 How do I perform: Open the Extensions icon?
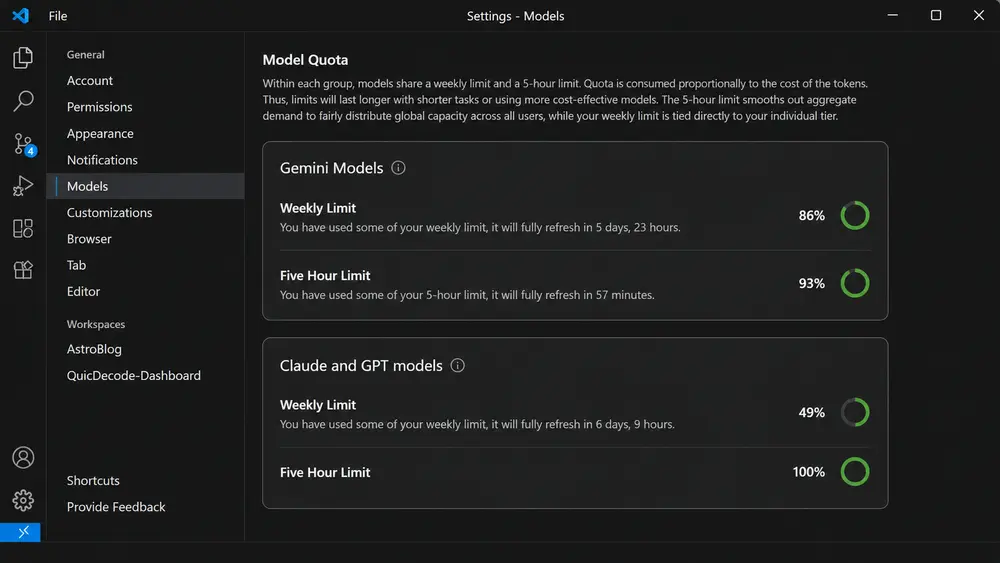[x=23, y=228]
